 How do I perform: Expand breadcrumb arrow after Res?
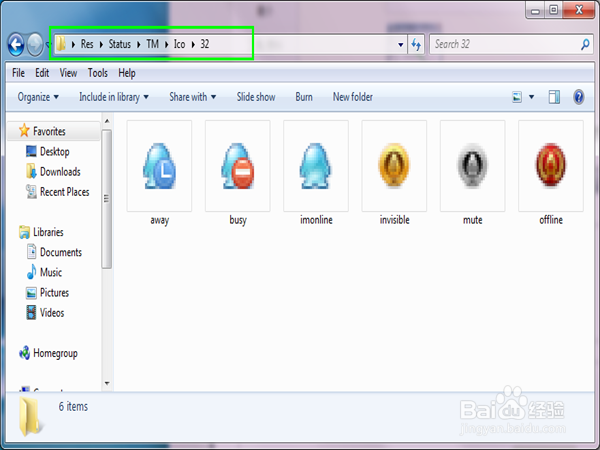pos(101,44)
